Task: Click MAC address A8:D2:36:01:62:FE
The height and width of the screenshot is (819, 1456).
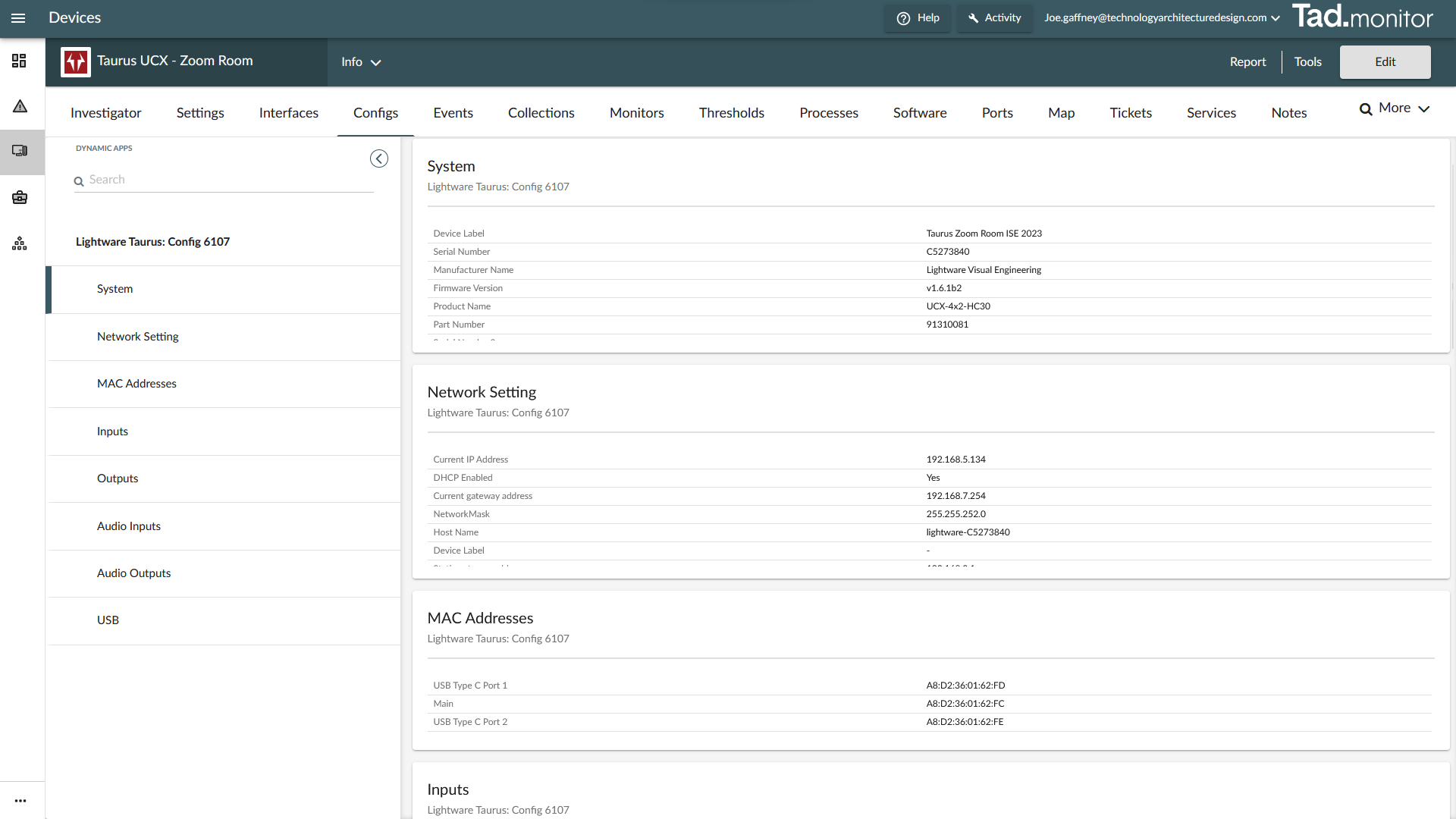Action: click(965, 722)
